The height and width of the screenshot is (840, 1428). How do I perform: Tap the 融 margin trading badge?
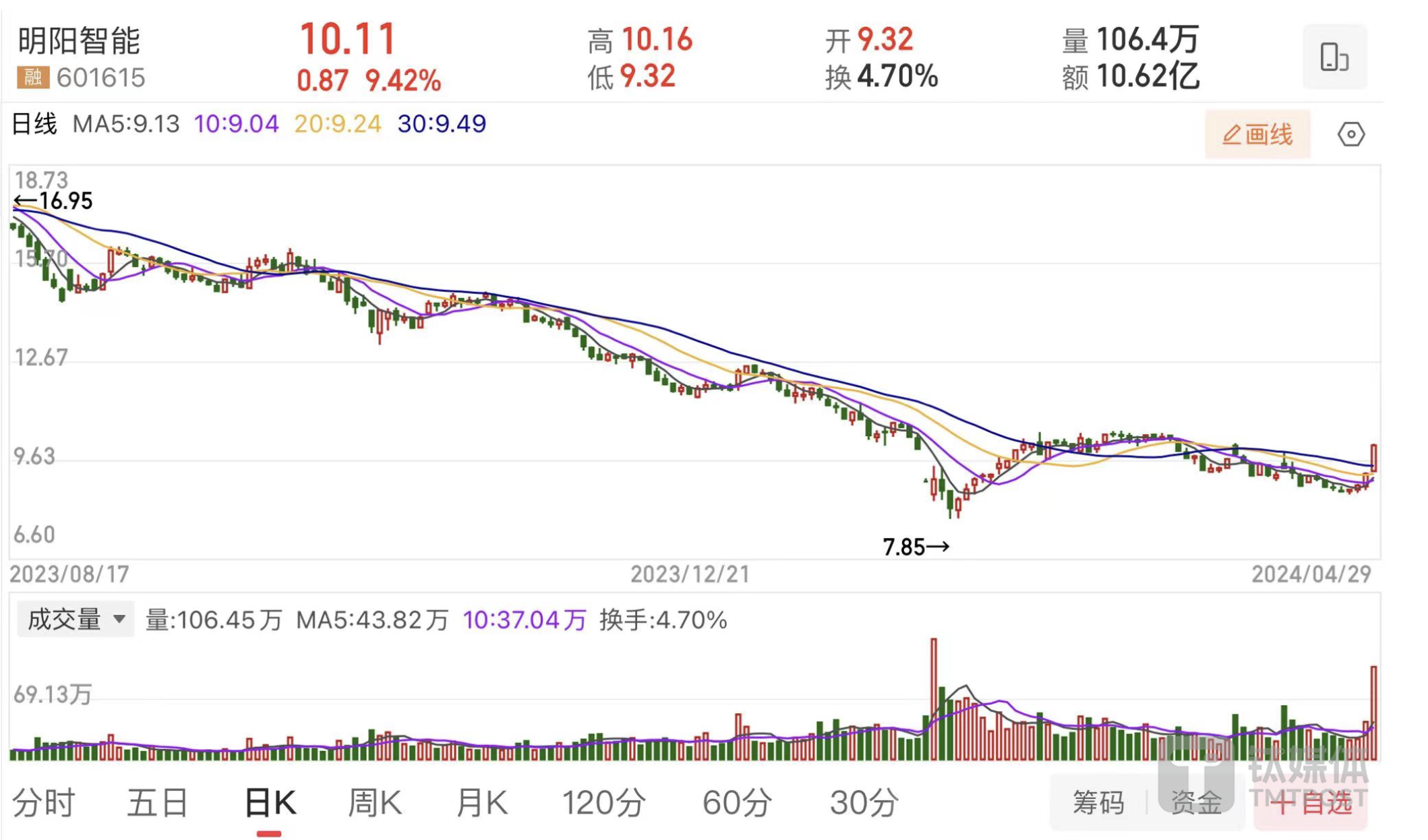(x=32, y=78)
